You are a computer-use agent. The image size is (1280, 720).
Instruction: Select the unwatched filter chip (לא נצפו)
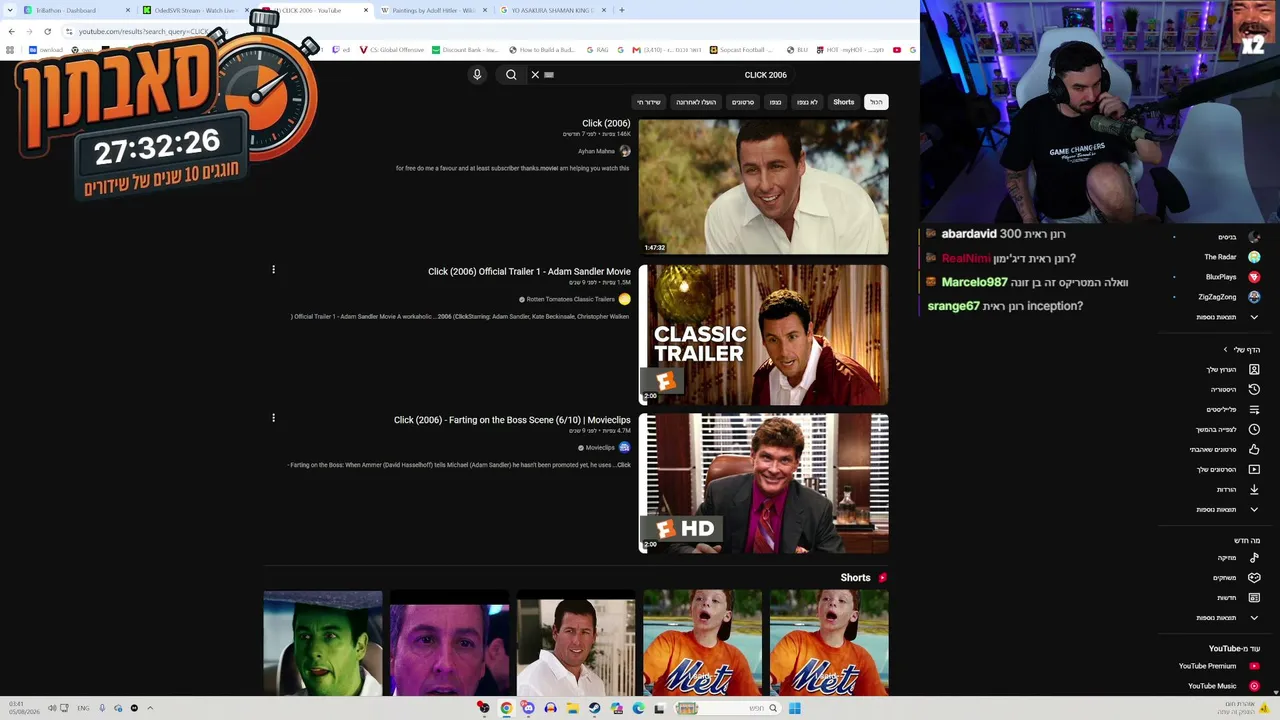coord(807,102)
